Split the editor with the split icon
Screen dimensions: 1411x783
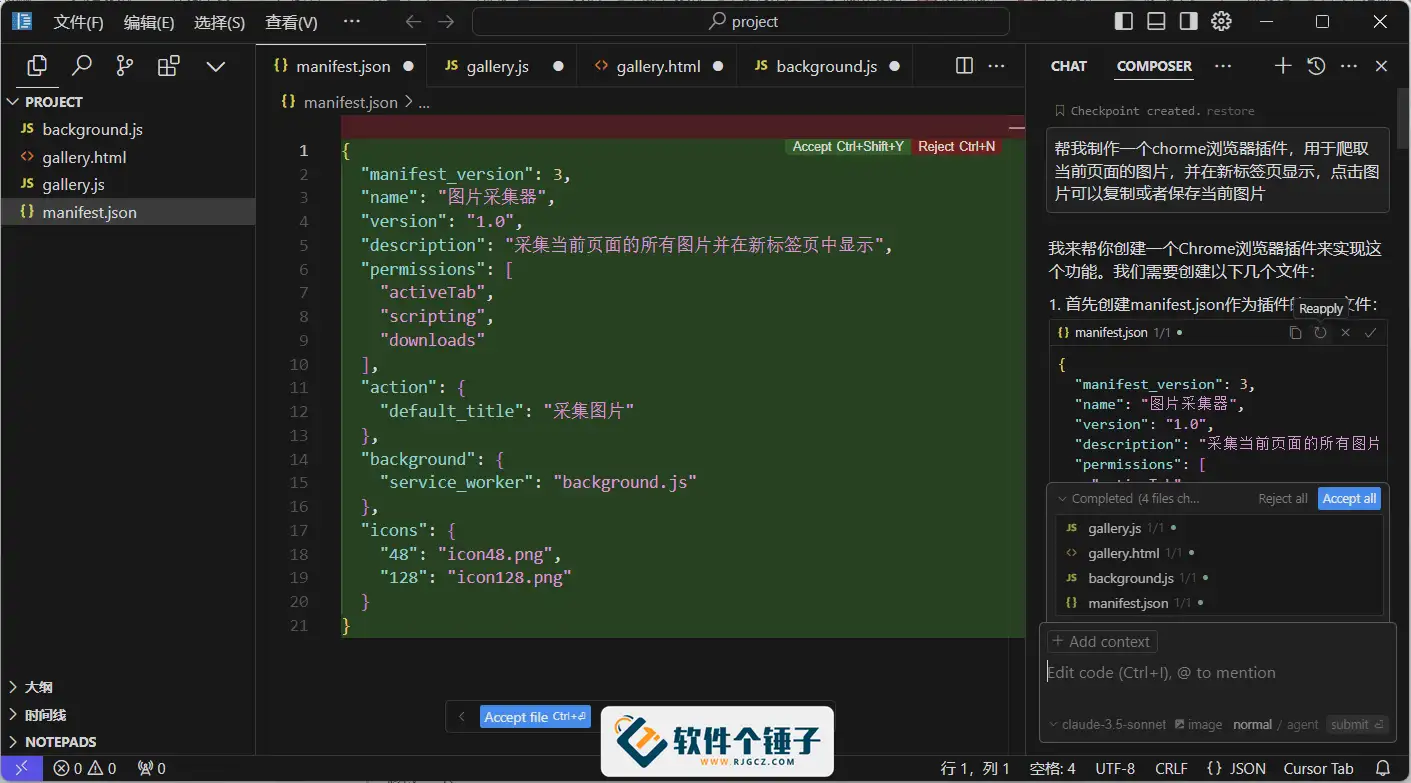(x=964, y=66)
